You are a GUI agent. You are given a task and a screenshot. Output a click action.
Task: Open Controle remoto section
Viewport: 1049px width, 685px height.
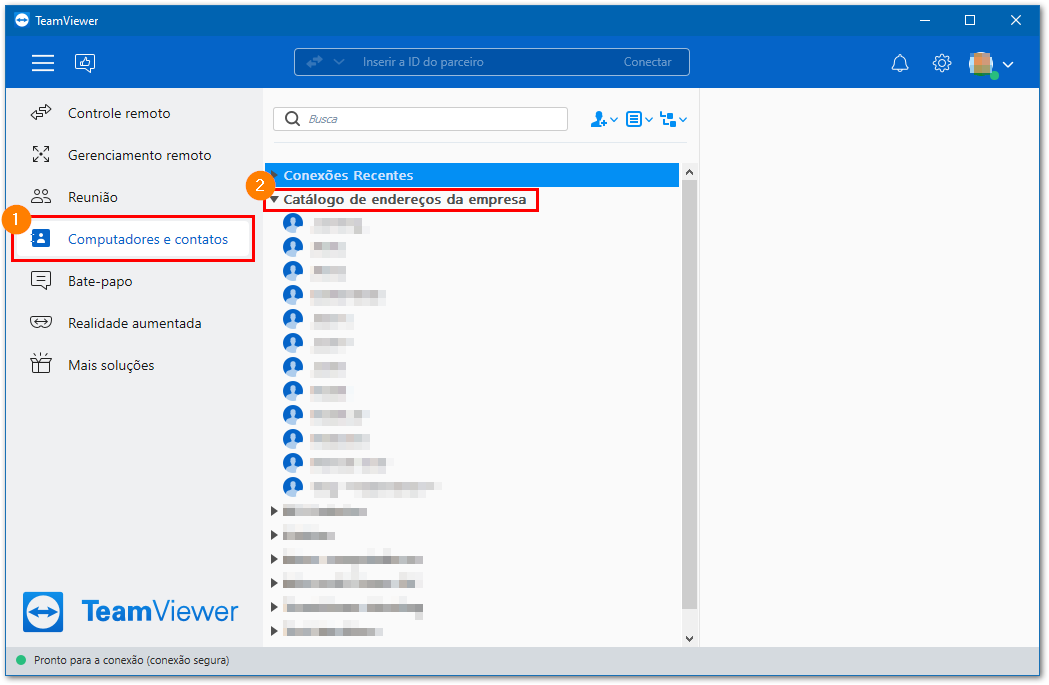[134, 113]
